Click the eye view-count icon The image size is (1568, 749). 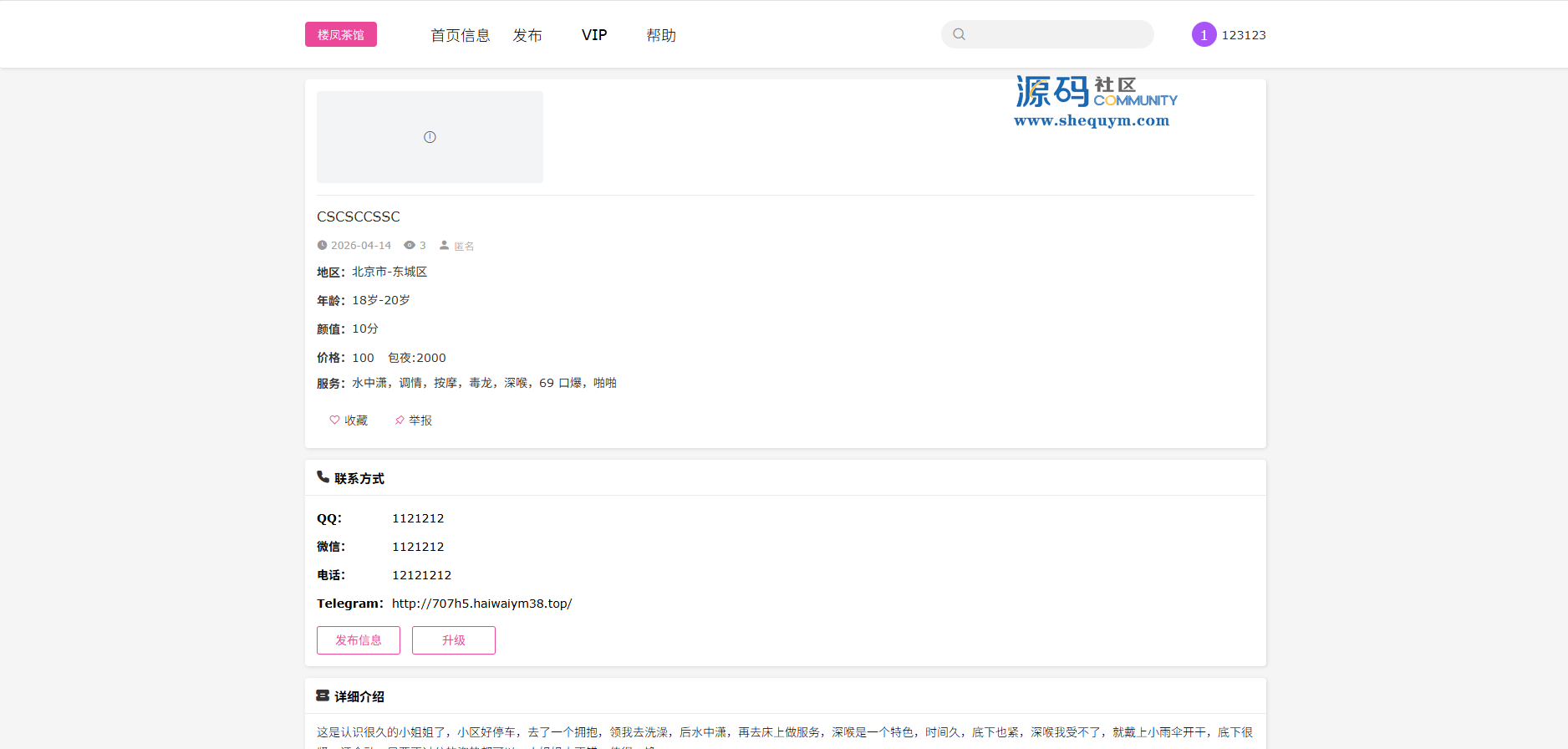(x=410, y=245)
